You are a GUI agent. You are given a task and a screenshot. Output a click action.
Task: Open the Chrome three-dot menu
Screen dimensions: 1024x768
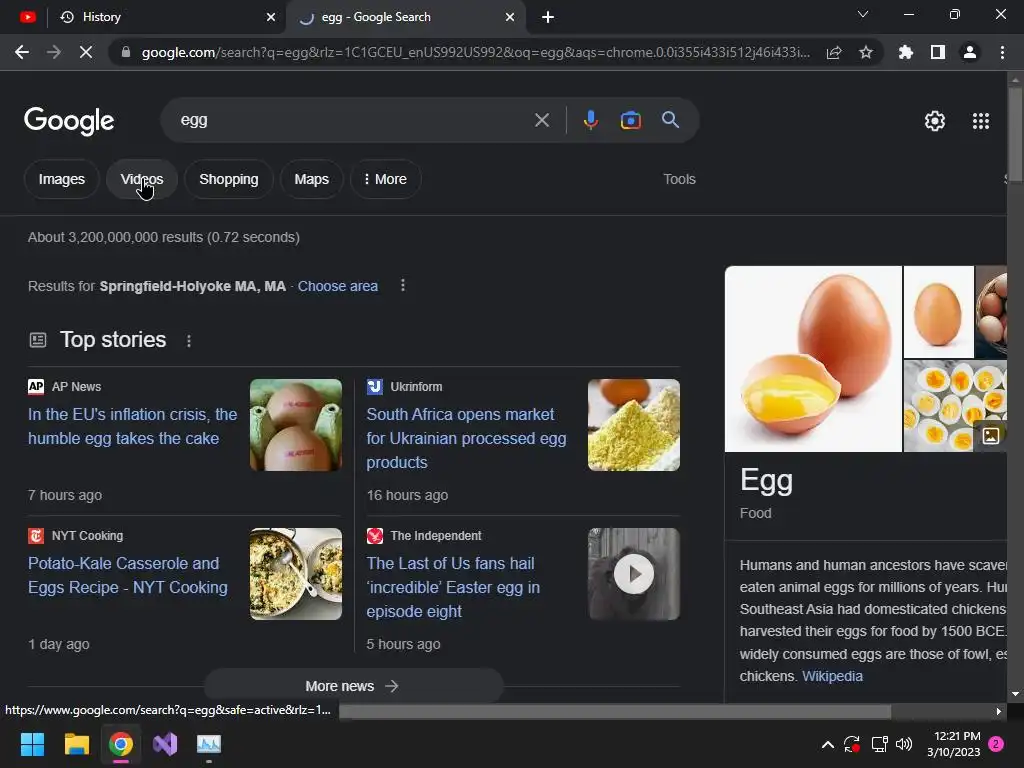tap(1002, 52)
